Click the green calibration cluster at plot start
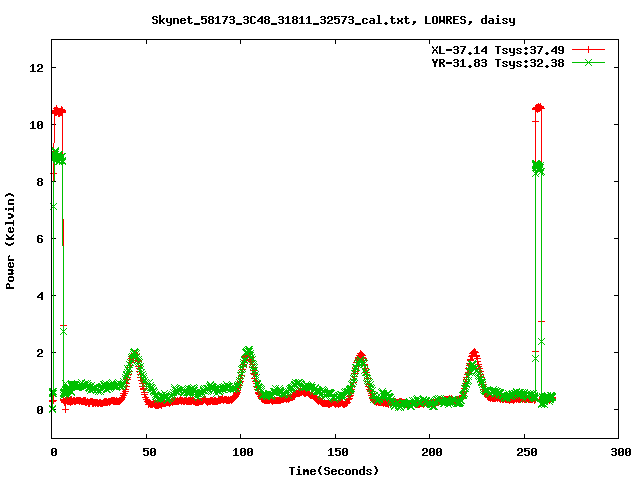 point(58,157)
